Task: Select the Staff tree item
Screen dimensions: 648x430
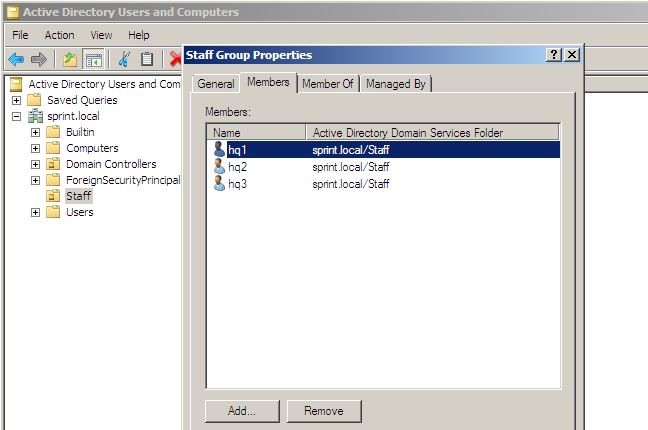Action: point(79,196)
